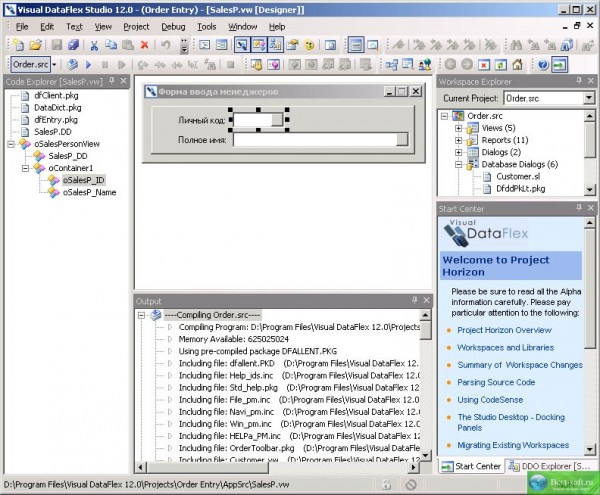
Task: Collapse the Database Dialogs (6) node
Action: (x=459, y=164)
